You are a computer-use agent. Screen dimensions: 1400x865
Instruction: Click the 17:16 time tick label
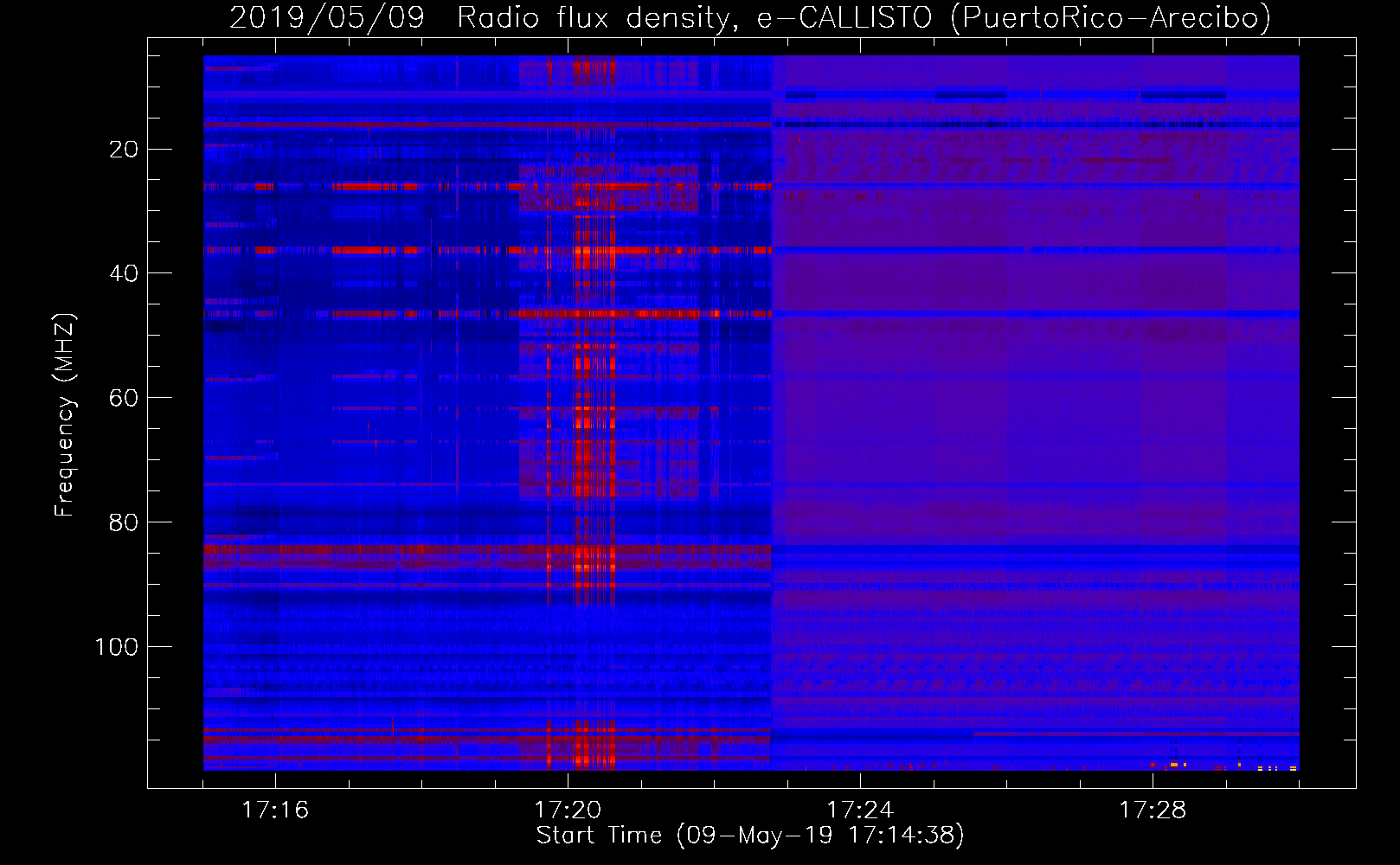(x=275, y=811)
